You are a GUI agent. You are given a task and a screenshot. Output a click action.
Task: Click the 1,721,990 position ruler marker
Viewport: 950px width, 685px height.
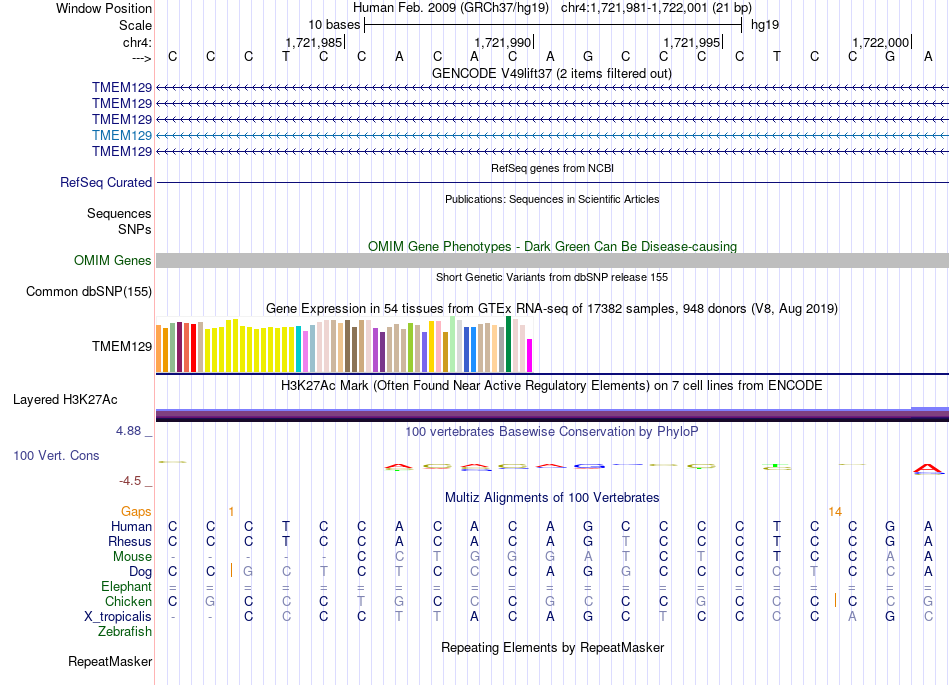[502, 42]
